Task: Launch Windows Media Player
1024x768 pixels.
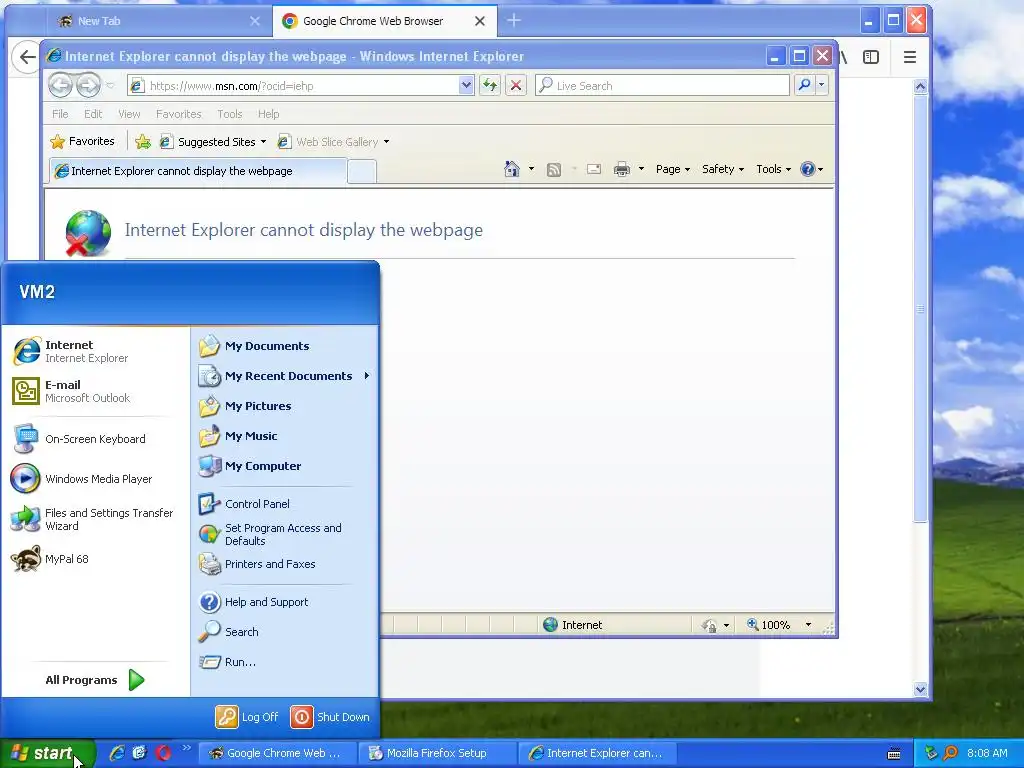Action: pos(82,479)
